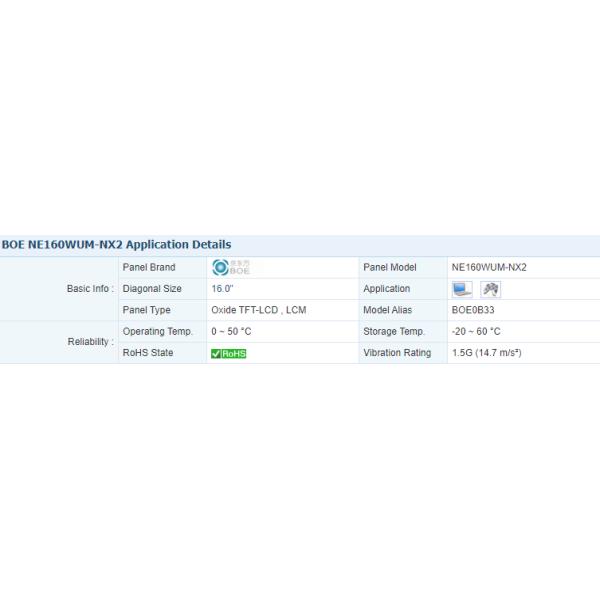Viewport: 600px width, 600px height.
Task: Click the 'Operating Temp.' field label
Action: [157, 331]
